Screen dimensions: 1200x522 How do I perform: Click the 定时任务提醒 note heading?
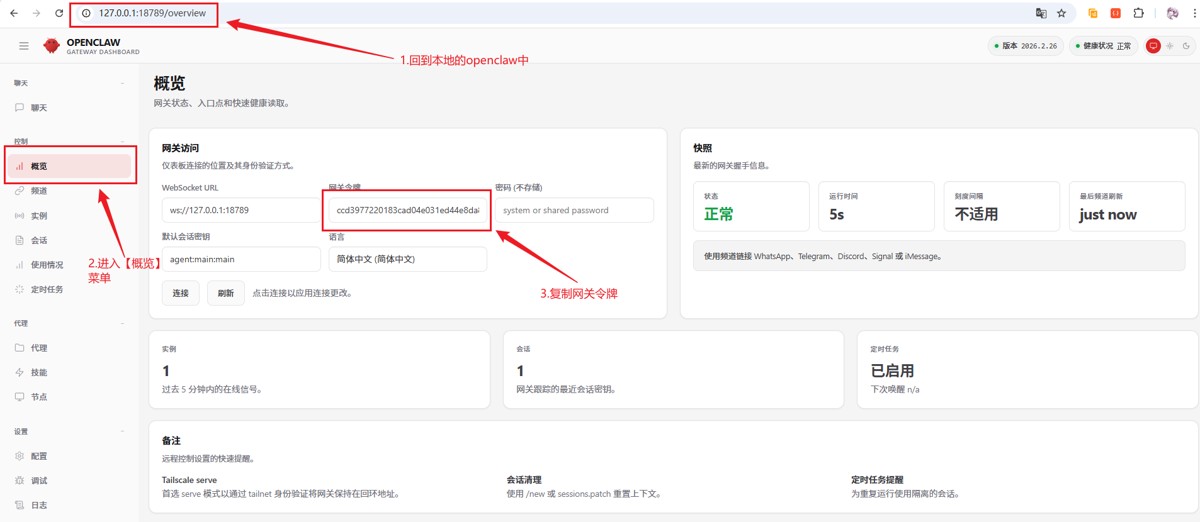pos(877,480)
